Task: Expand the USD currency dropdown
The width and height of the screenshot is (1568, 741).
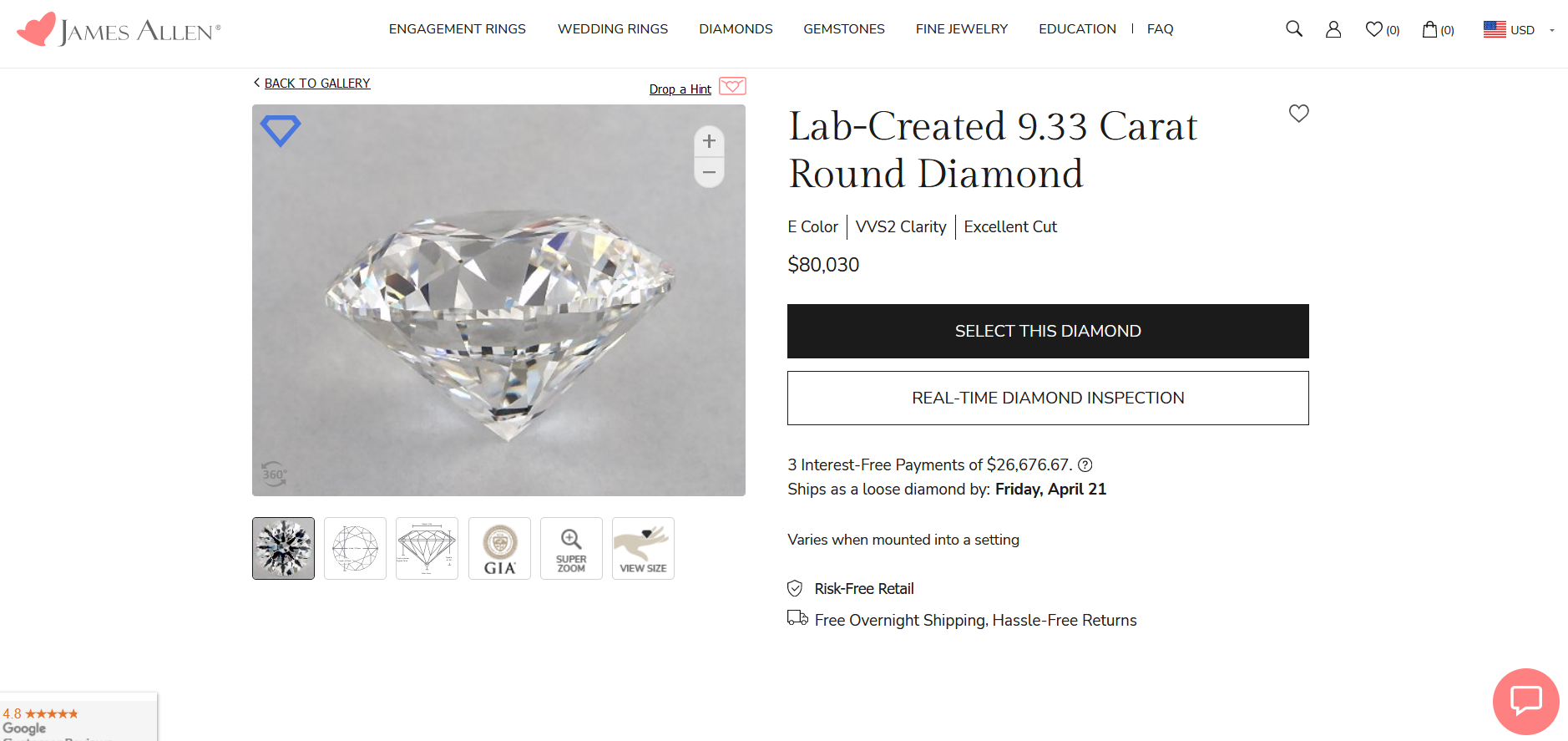Action: tap(1520, 29)
